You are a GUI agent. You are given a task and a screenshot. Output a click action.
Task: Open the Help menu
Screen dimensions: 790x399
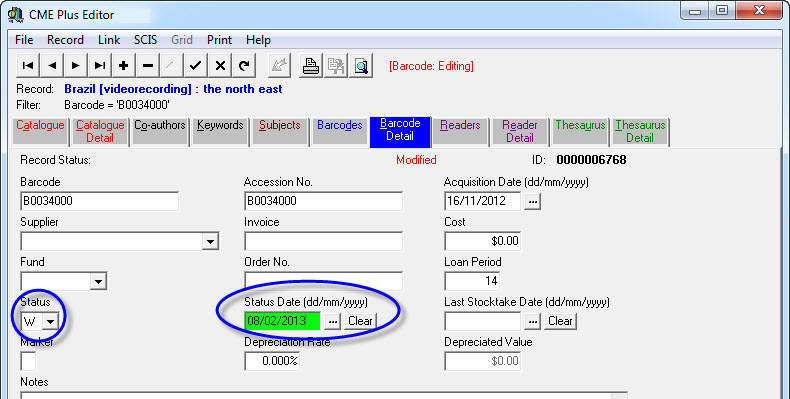(x=258, y=40)
